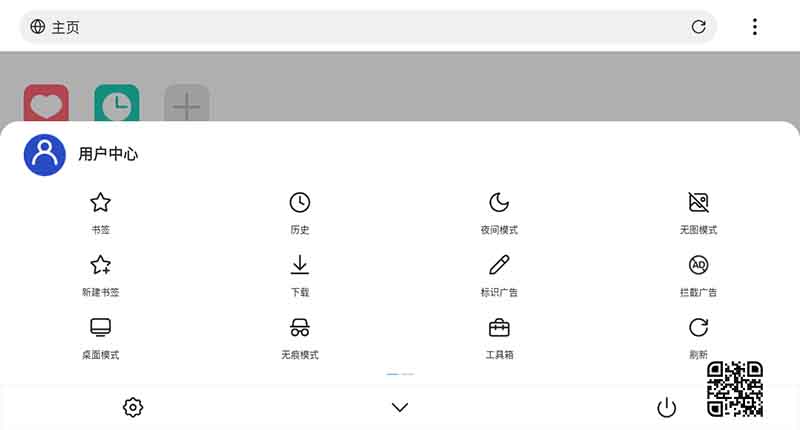
Task: Open settings gear at bottom bar
Action: pyautogui.click(x=133, y=407)
